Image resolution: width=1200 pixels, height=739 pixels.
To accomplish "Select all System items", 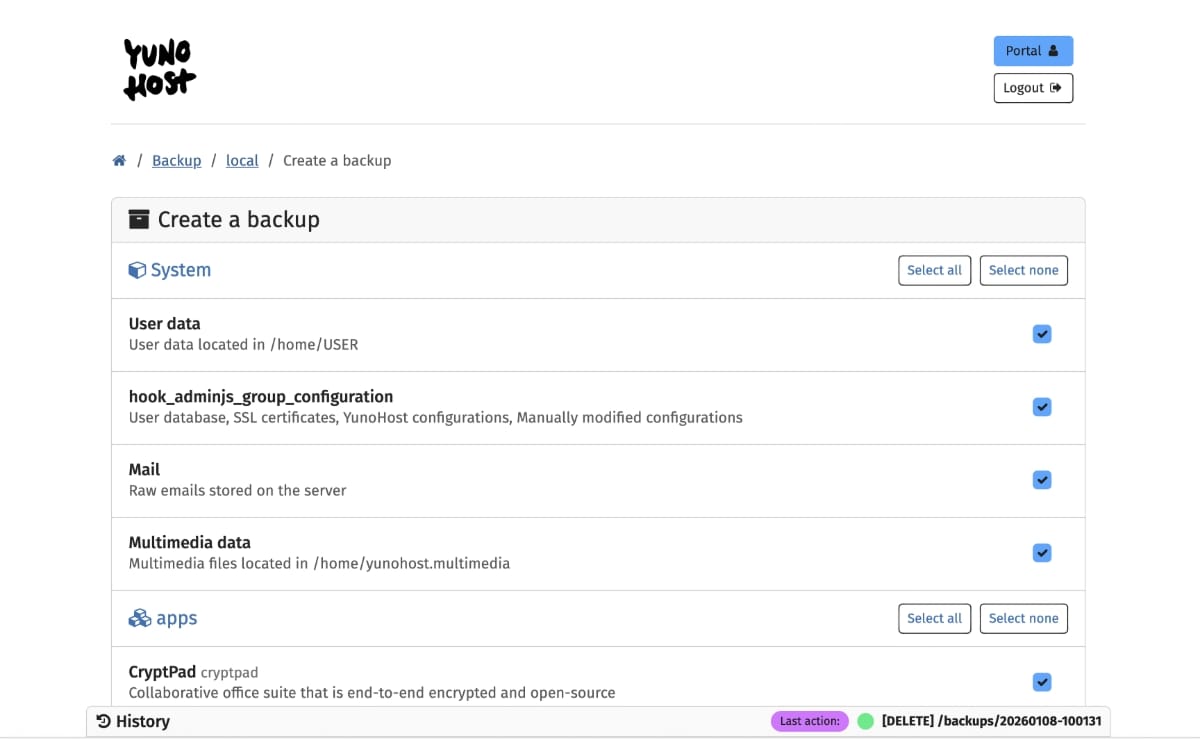I will point(934,270).
